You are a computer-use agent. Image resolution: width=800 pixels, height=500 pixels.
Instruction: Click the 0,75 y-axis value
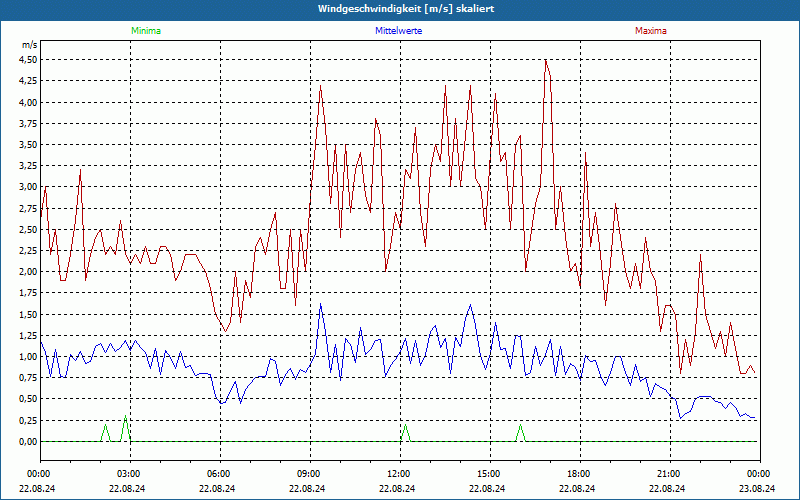pos(28,378)
